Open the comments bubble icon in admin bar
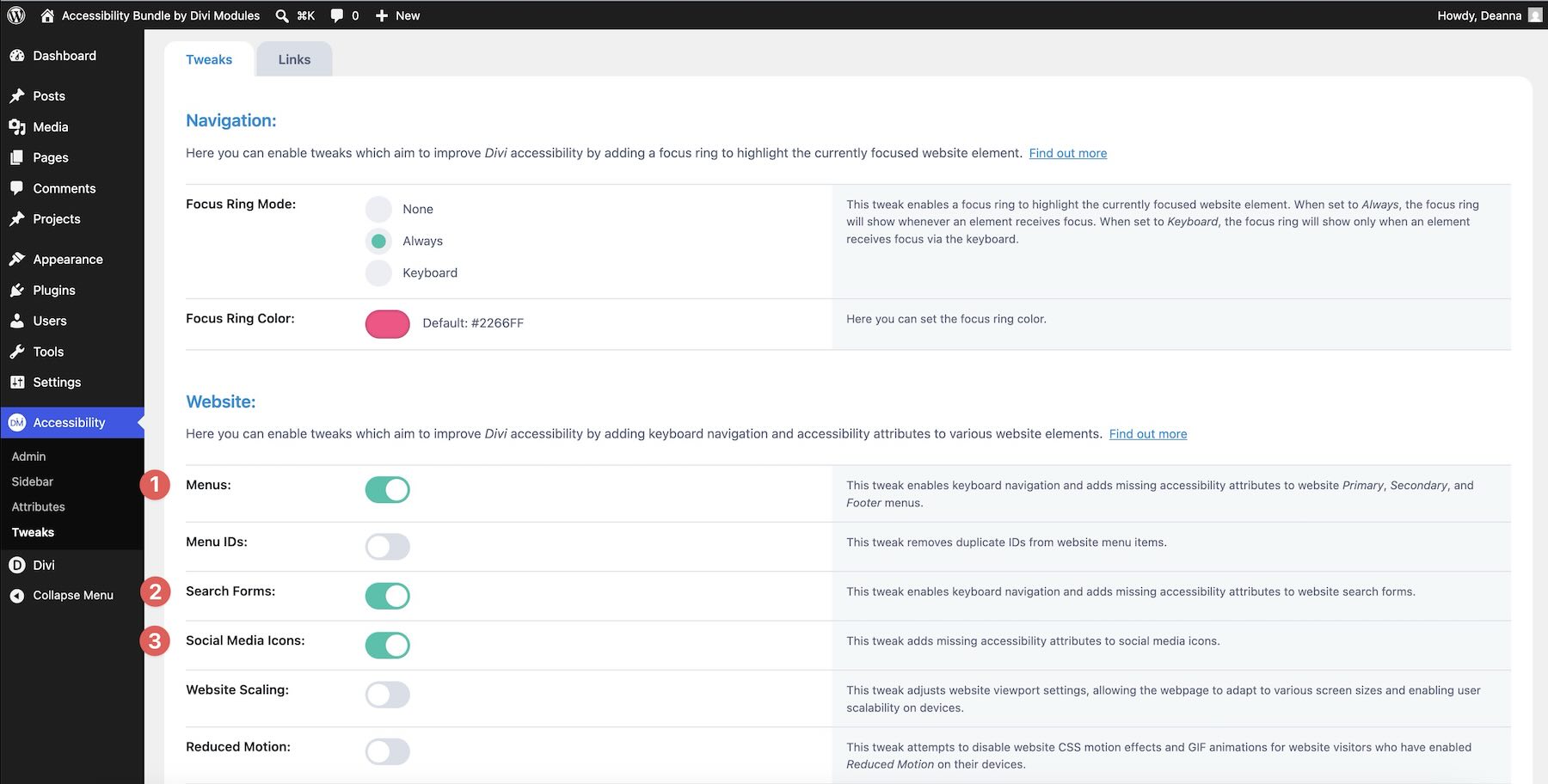 pos(337,15)
